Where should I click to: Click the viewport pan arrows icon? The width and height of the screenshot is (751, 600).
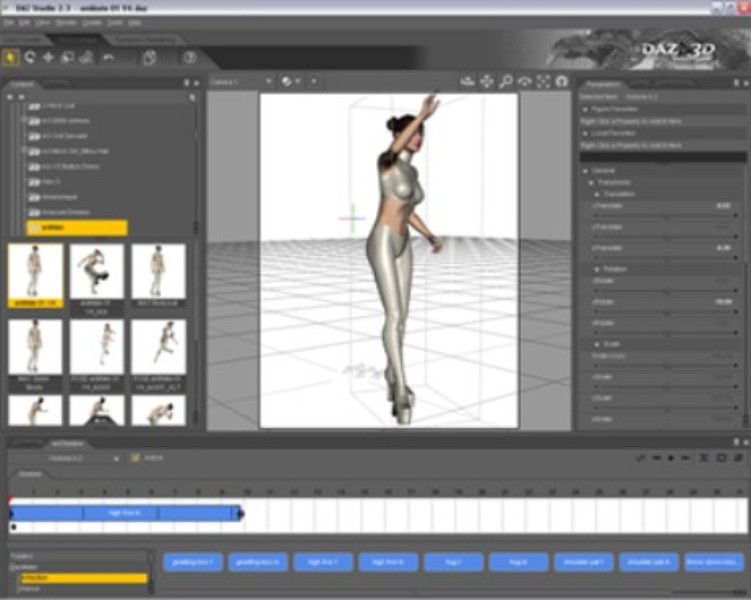click(x=487, y=81)
